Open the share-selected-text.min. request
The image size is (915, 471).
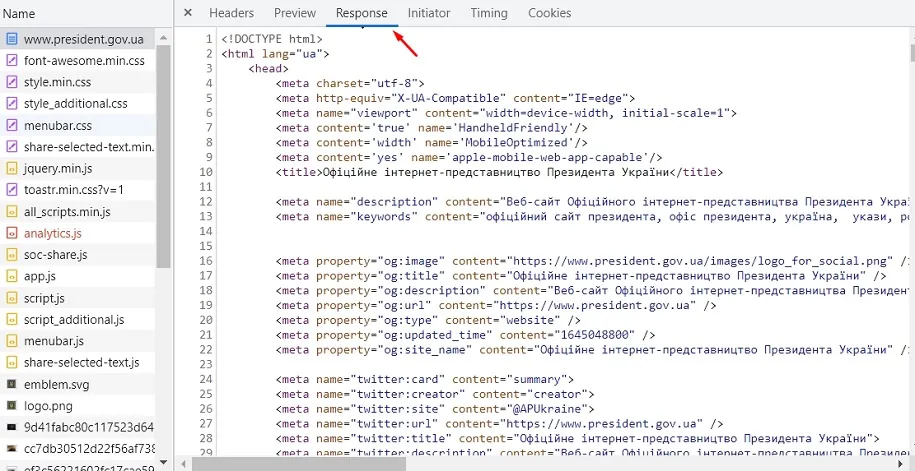tap(78, 147)
